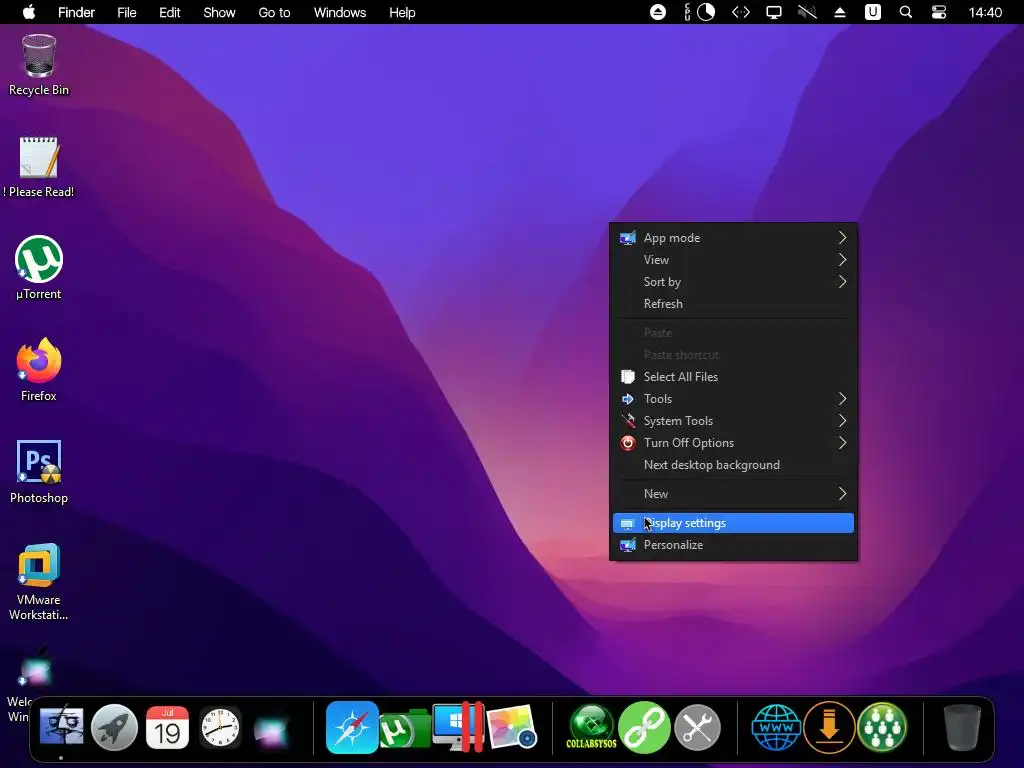
Task: Launch the COLLABSYSOS dock icon
Action: [x=592, y=727]
